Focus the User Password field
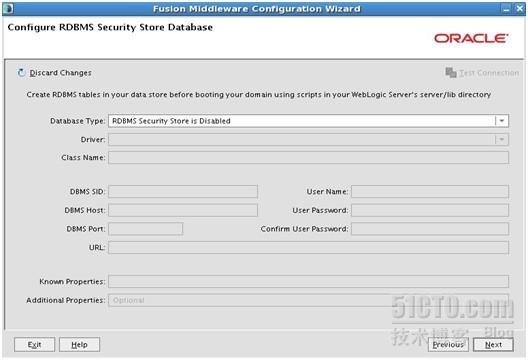Screen dimensions: 528x360 [x=430, y=210]
